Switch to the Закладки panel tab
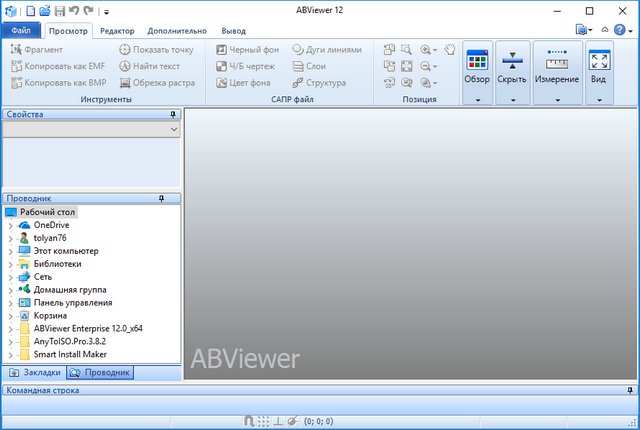The image size is (640, 430). point(35,372)
